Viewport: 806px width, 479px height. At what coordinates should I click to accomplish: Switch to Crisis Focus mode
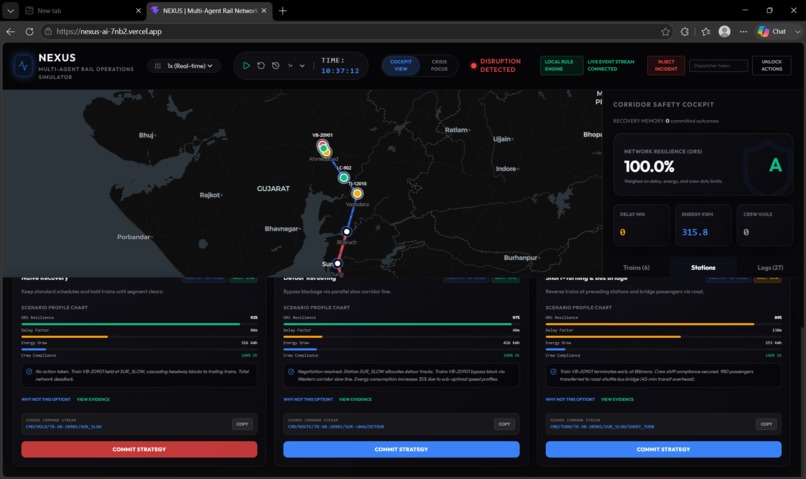[x=439, y=65]
